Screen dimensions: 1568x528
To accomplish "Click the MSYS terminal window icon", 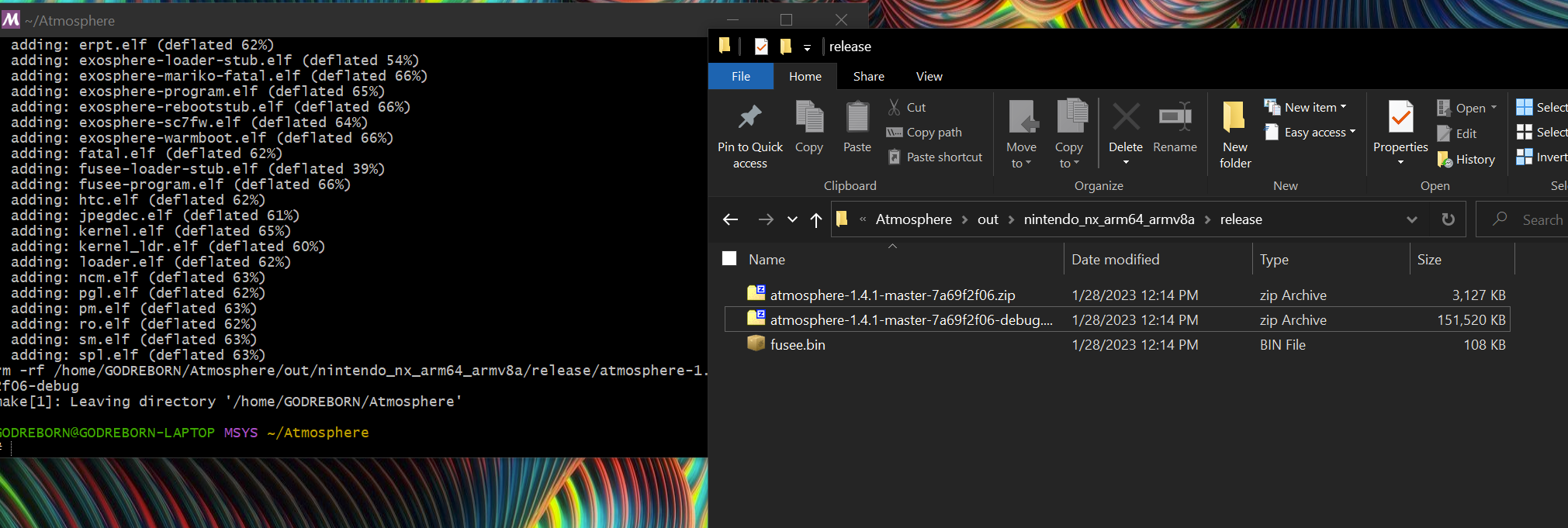I will coord(11,19).
